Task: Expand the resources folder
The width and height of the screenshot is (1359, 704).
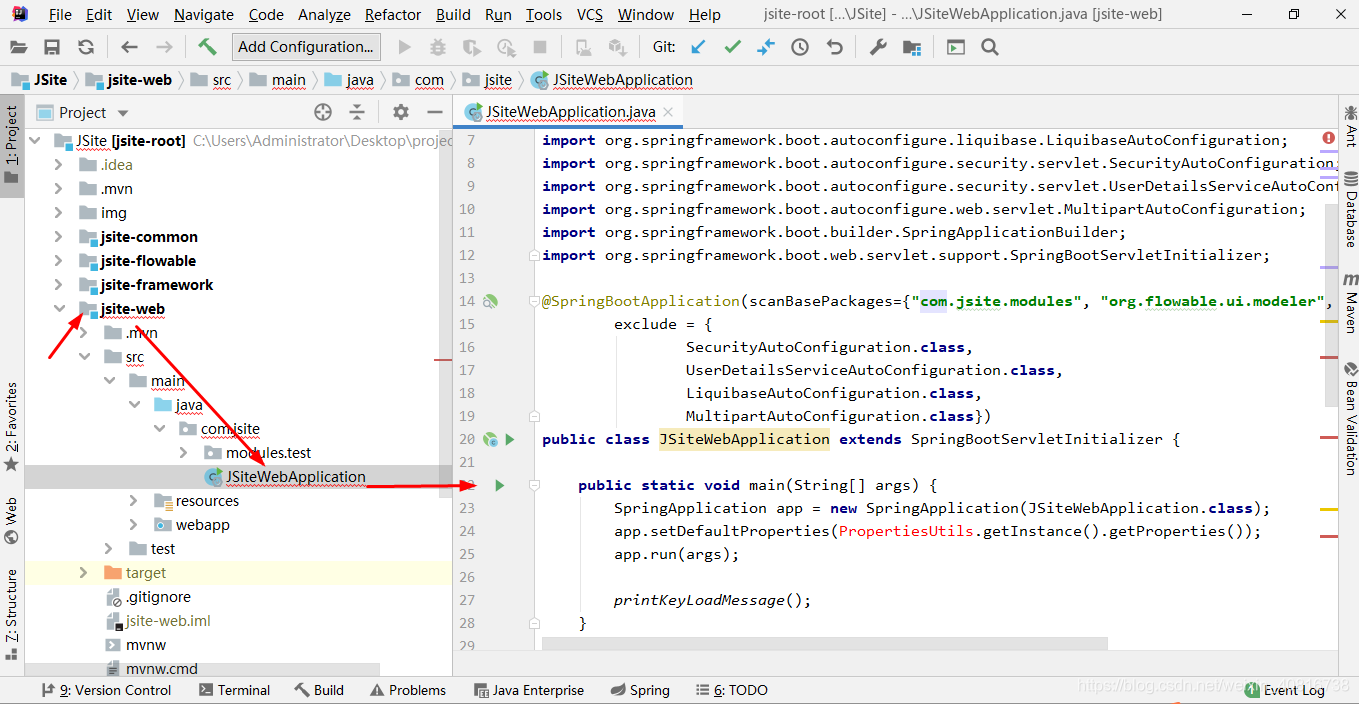Action: (x=134, y=501)
